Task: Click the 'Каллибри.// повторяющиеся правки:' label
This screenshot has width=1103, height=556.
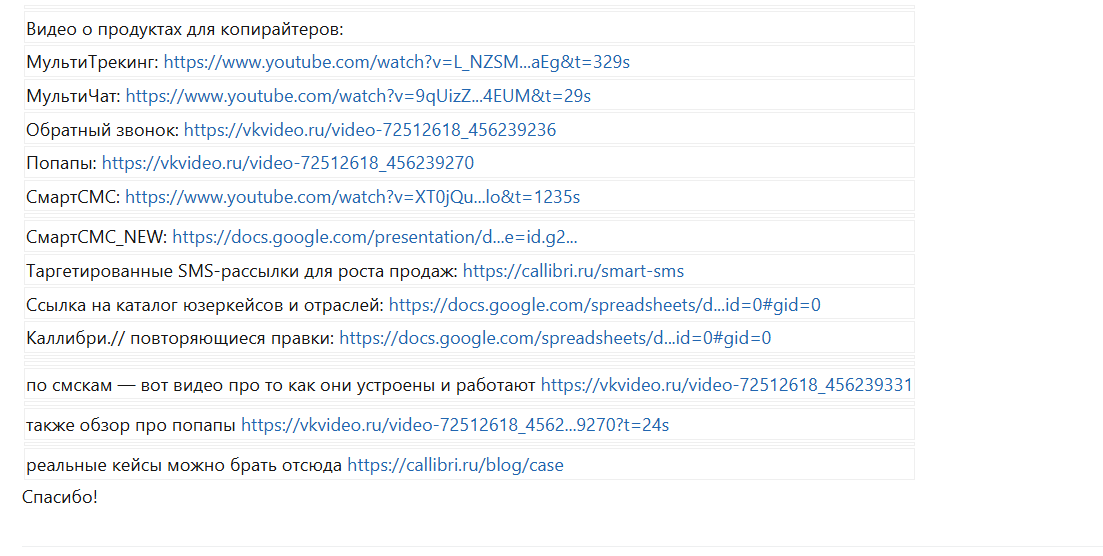Action: (x=181, y=339)
